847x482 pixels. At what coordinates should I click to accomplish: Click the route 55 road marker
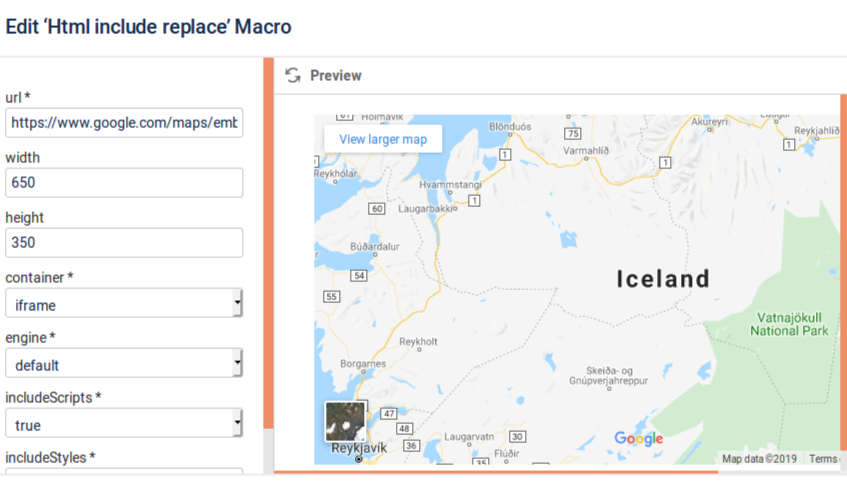332,296
